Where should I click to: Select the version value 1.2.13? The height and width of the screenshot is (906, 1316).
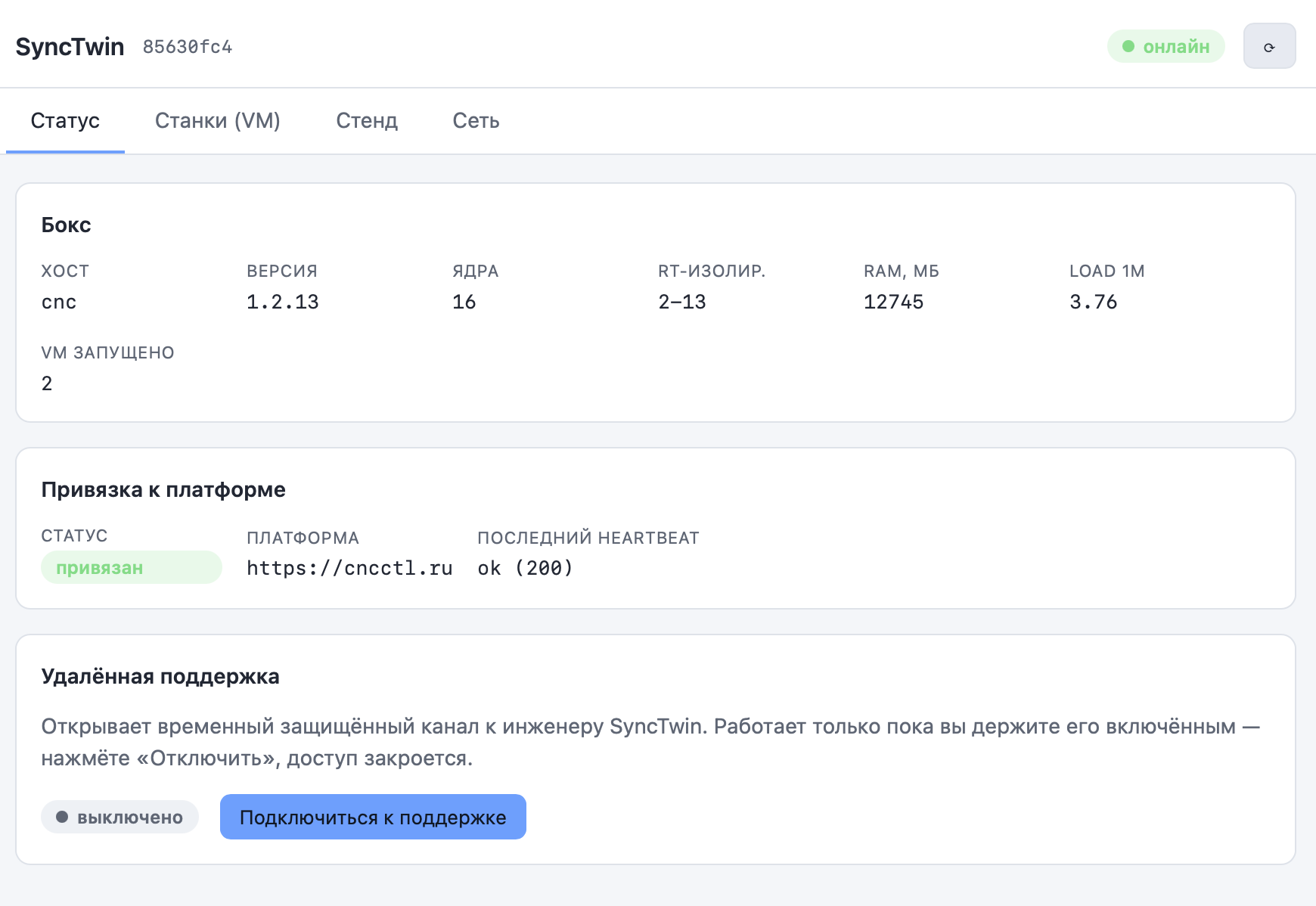coord(283,302)
